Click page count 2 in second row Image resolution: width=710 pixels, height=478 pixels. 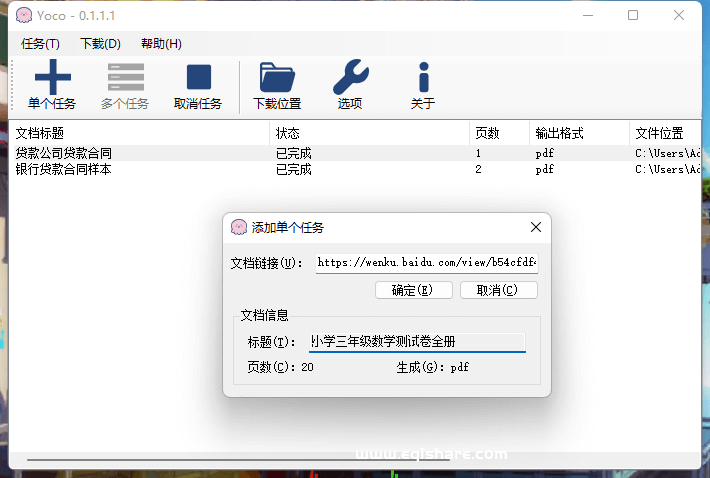(478, 169)
